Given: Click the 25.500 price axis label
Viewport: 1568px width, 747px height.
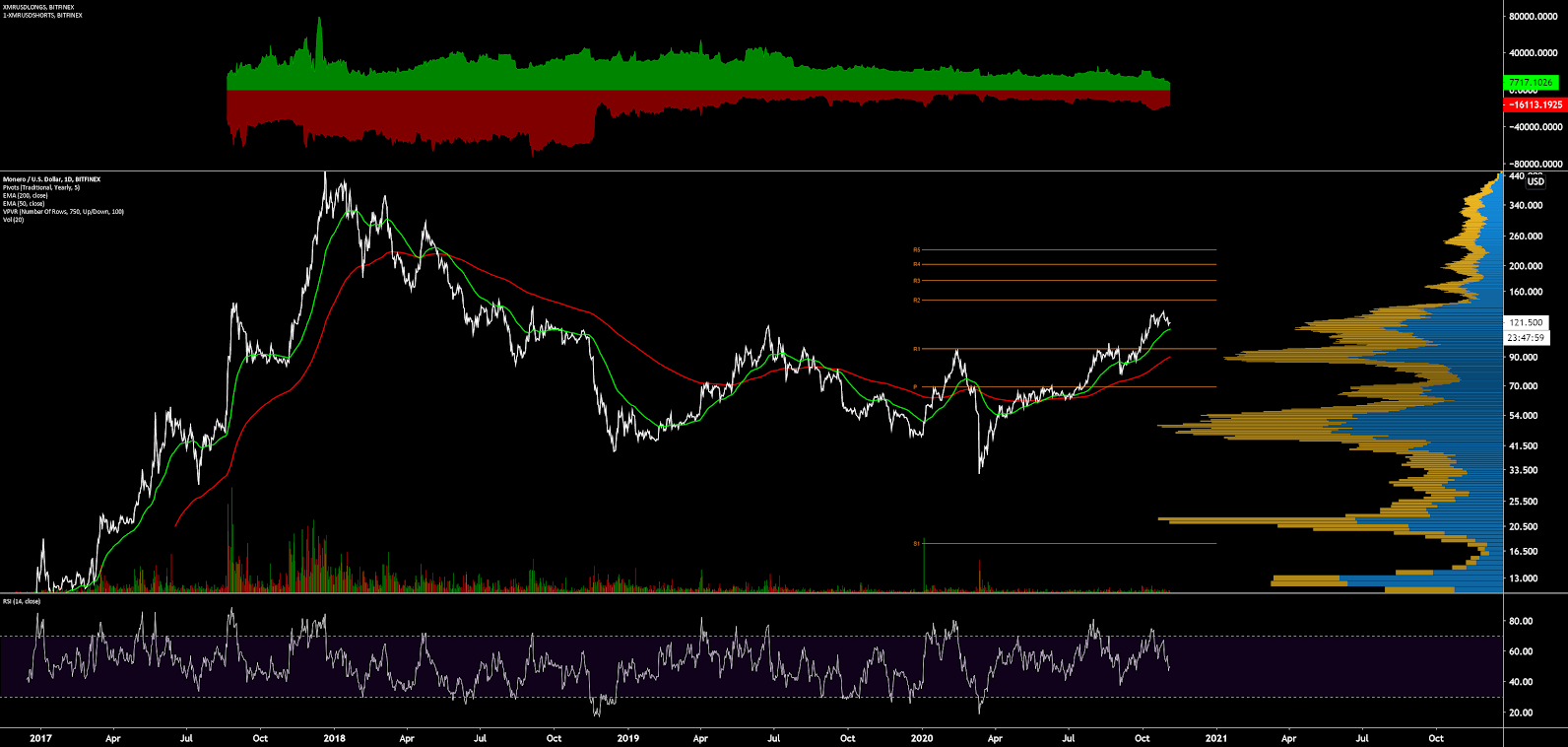Looking at the screenshot, I should click(x=1523, y=501).
